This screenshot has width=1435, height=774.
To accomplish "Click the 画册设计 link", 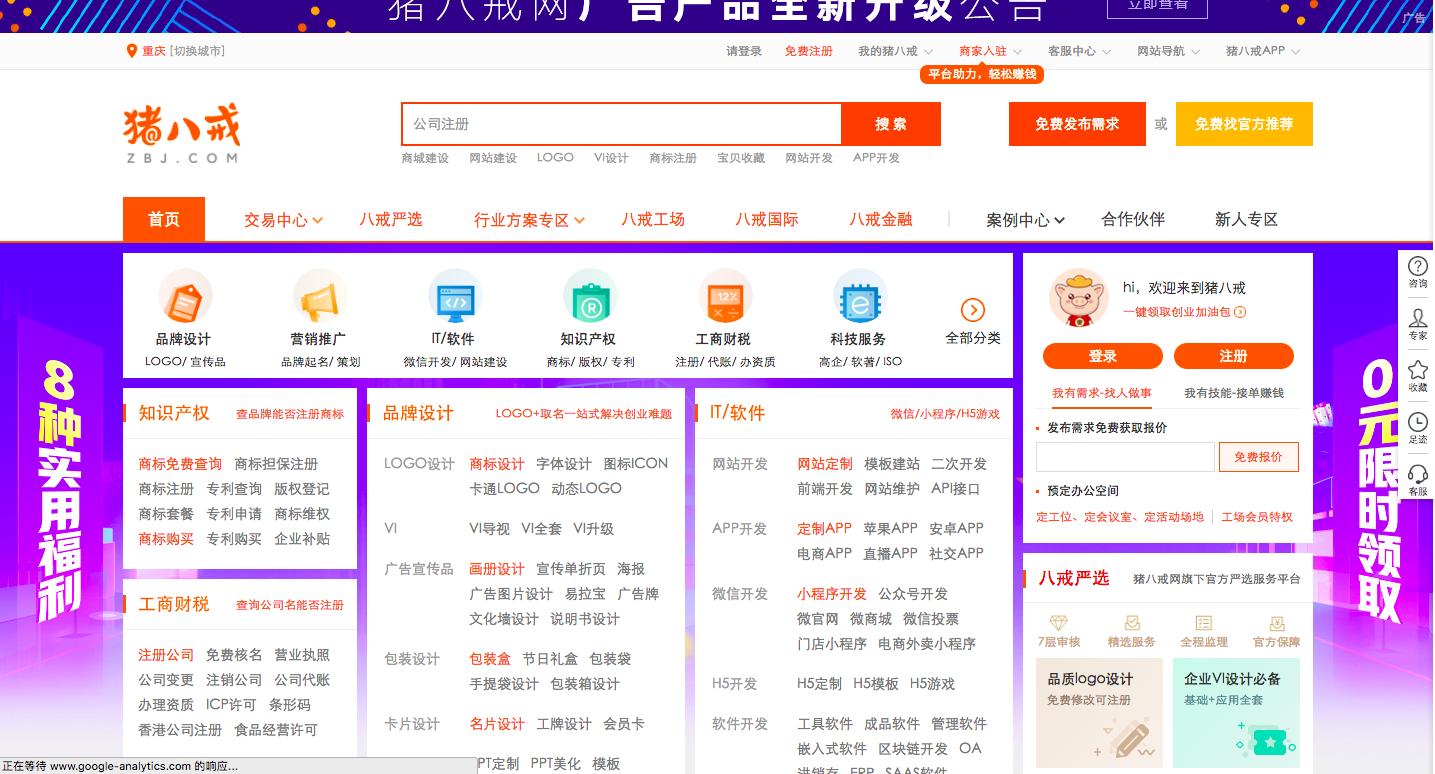I will click(x=497, y=569).
